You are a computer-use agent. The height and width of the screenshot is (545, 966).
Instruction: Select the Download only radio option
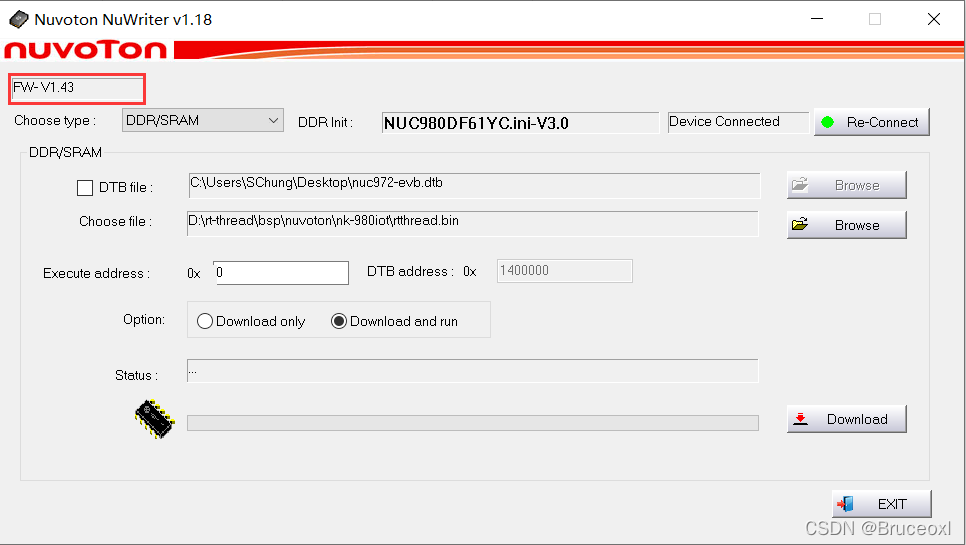click(x=251, y=321)
